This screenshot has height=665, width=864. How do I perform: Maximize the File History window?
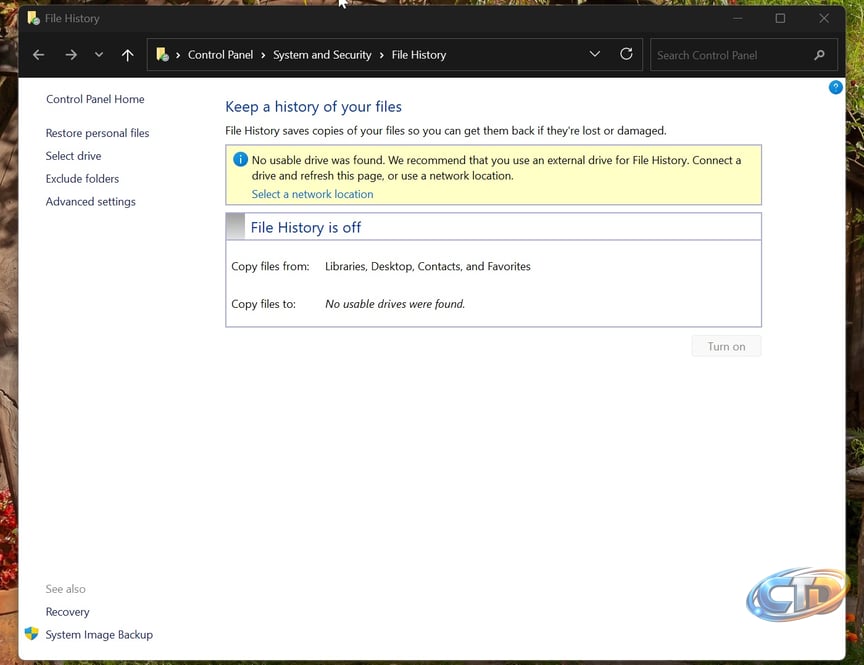pos(780,18)
